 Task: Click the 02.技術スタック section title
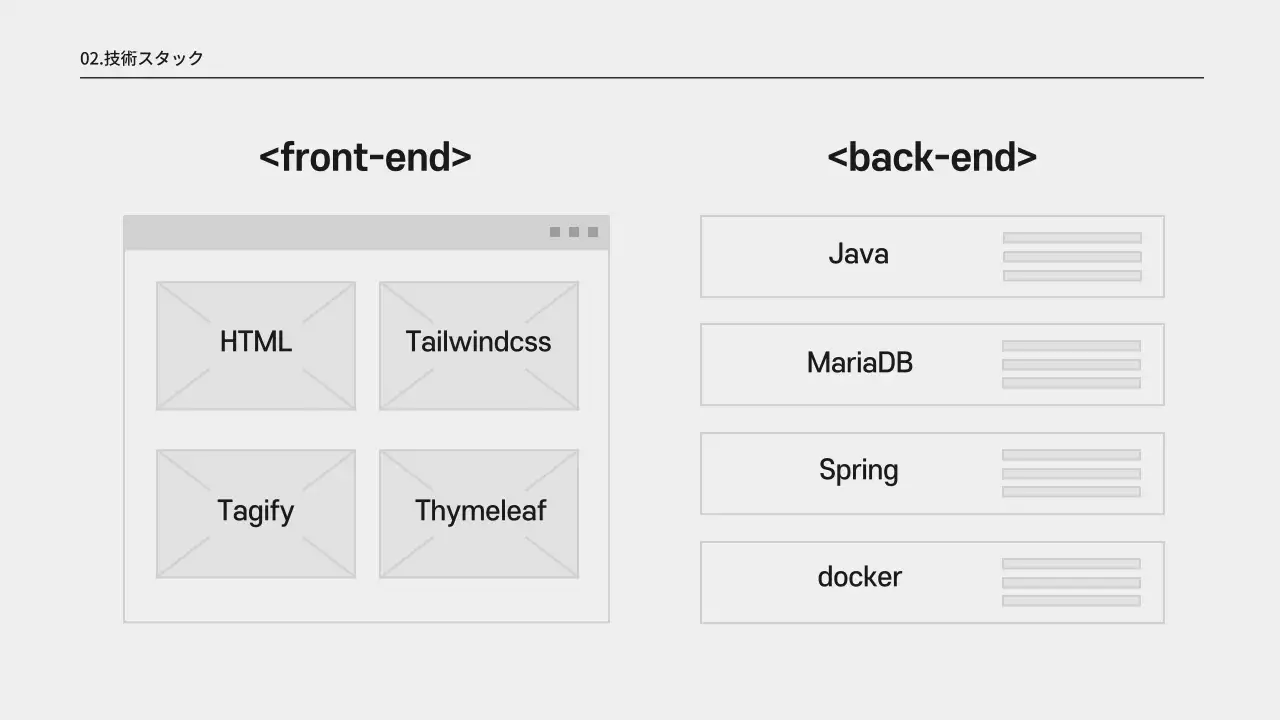(x=142, y=58)
